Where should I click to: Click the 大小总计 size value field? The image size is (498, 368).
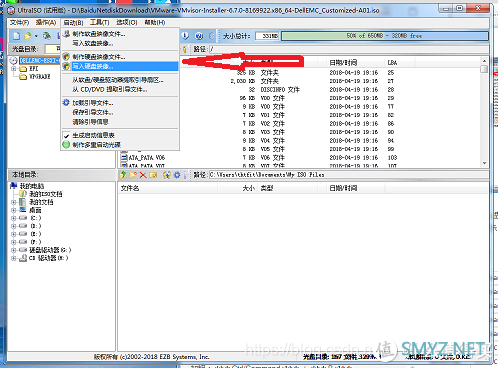tap(267, 36)
